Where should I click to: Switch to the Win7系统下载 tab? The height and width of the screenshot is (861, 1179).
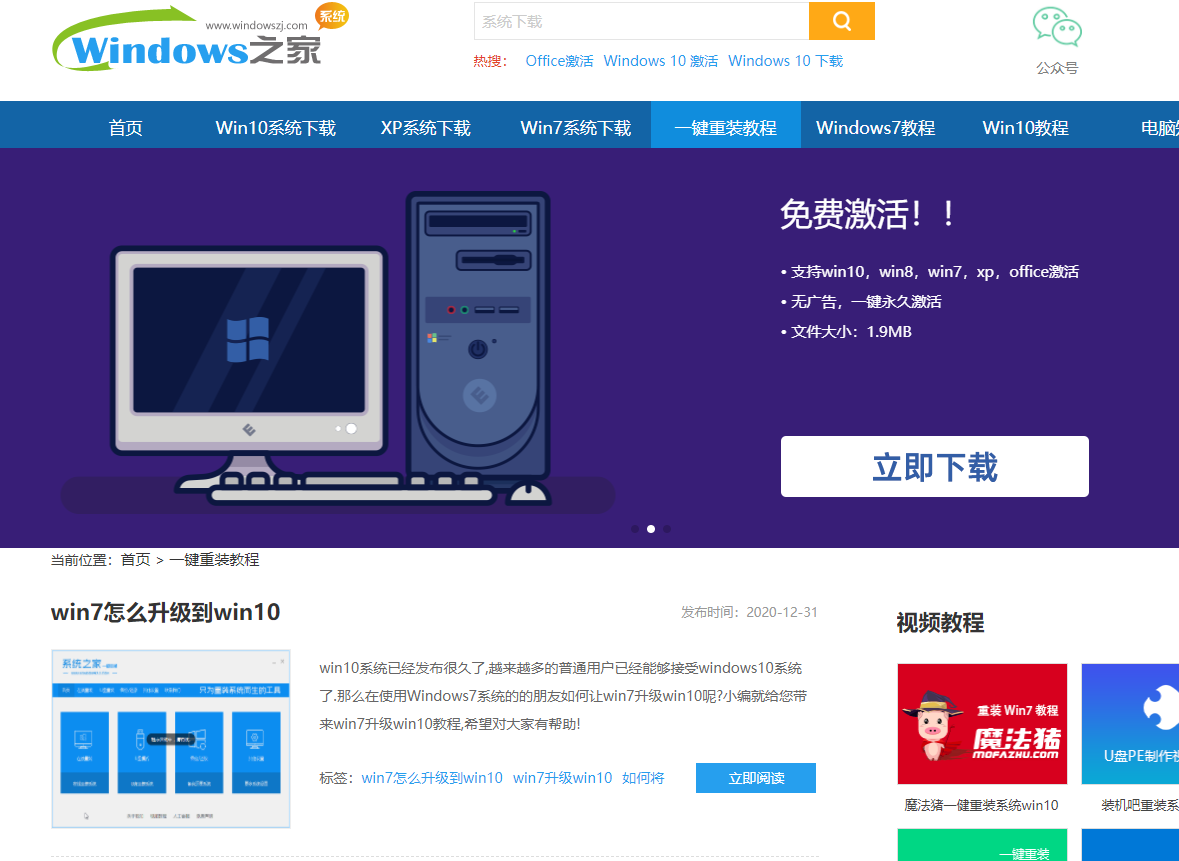pos(576,127)
